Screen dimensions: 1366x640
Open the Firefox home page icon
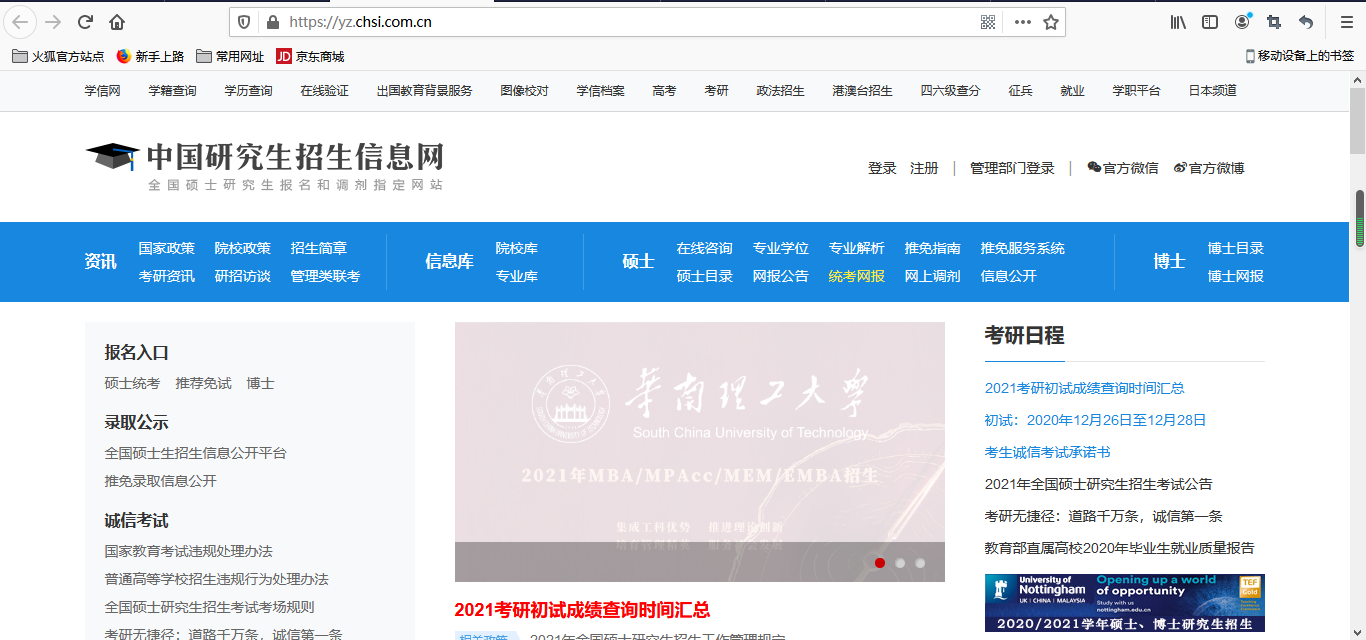117,22
